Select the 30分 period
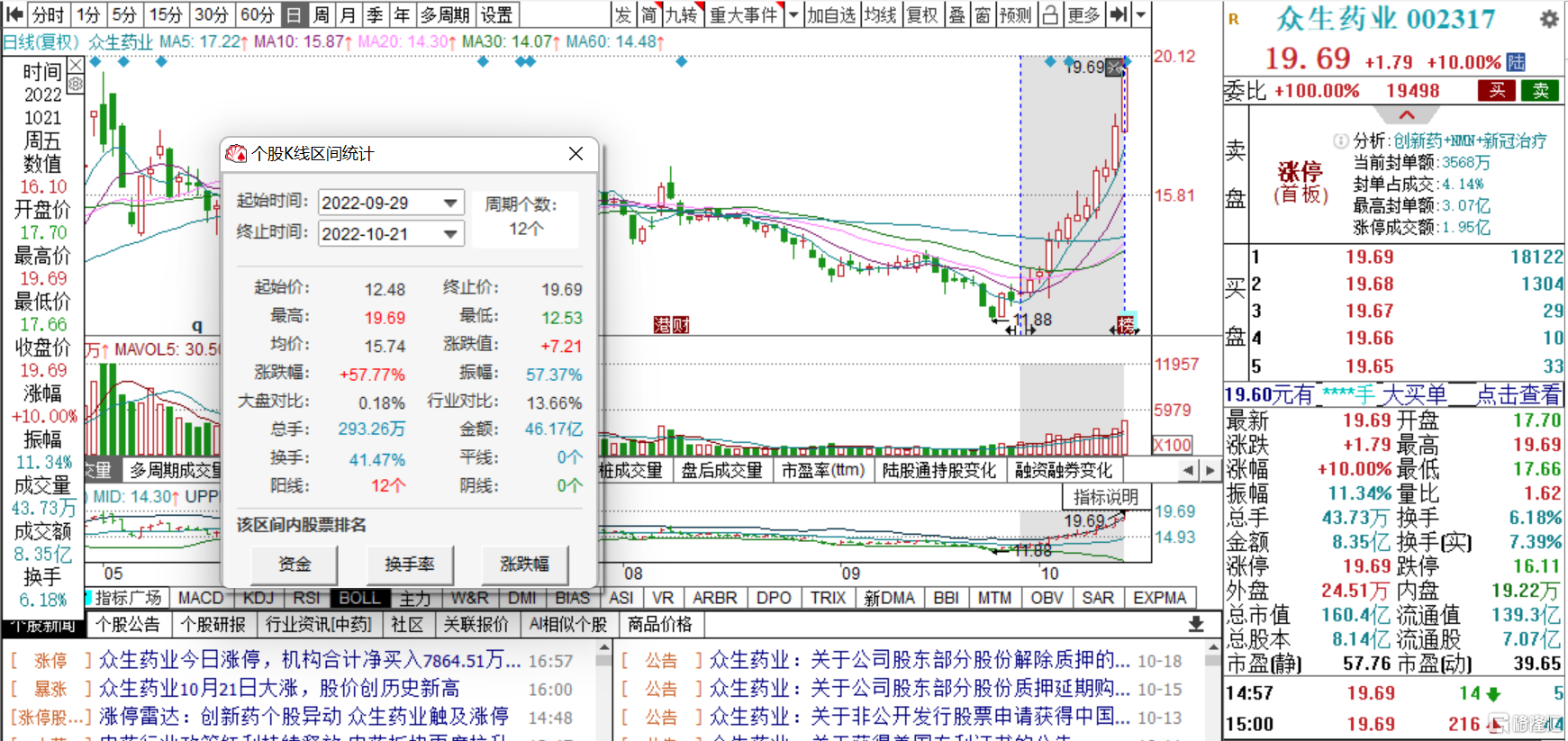 coord(212,14)
